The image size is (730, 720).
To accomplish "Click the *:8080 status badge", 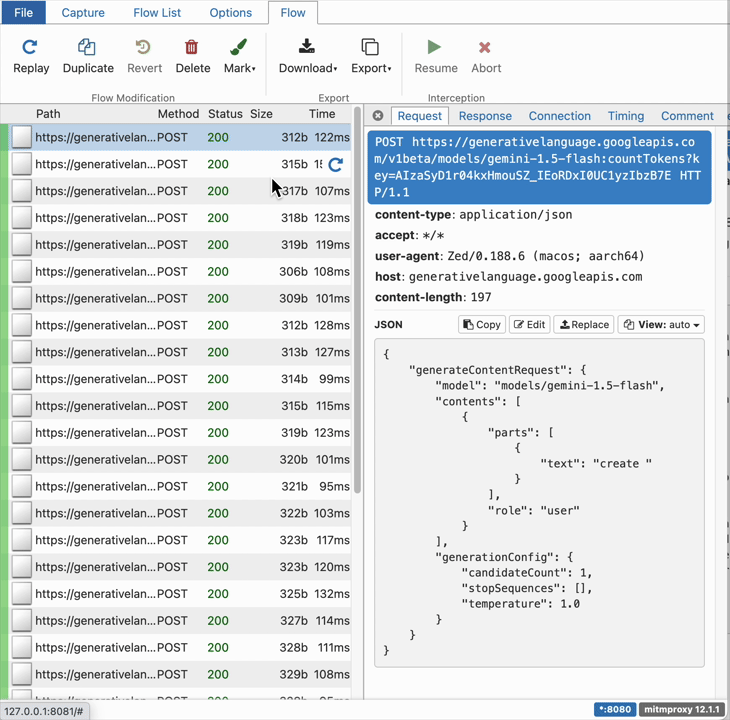I will click(x=615, y=709).
